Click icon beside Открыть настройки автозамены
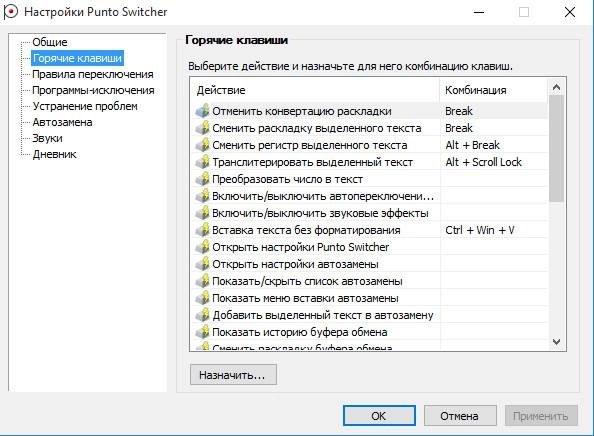 203,264
